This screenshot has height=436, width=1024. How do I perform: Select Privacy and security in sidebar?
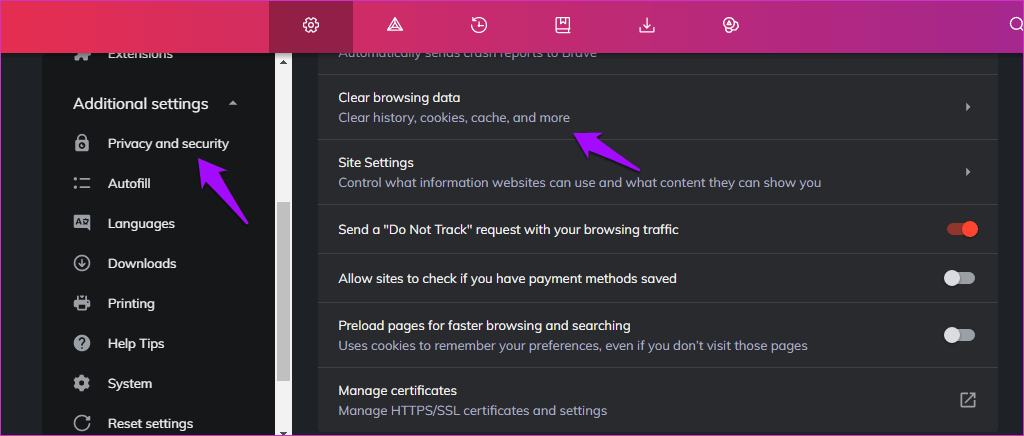pyautogui.click(x=168, y=144)
